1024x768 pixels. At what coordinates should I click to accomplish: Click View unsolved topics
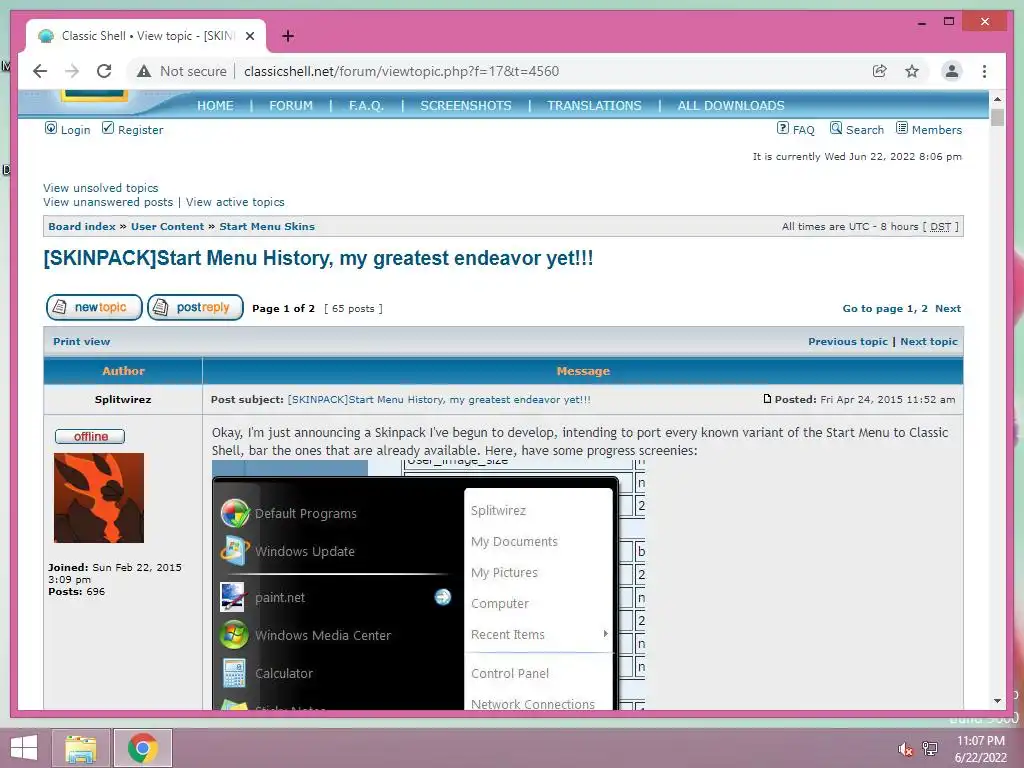[101, 188]
